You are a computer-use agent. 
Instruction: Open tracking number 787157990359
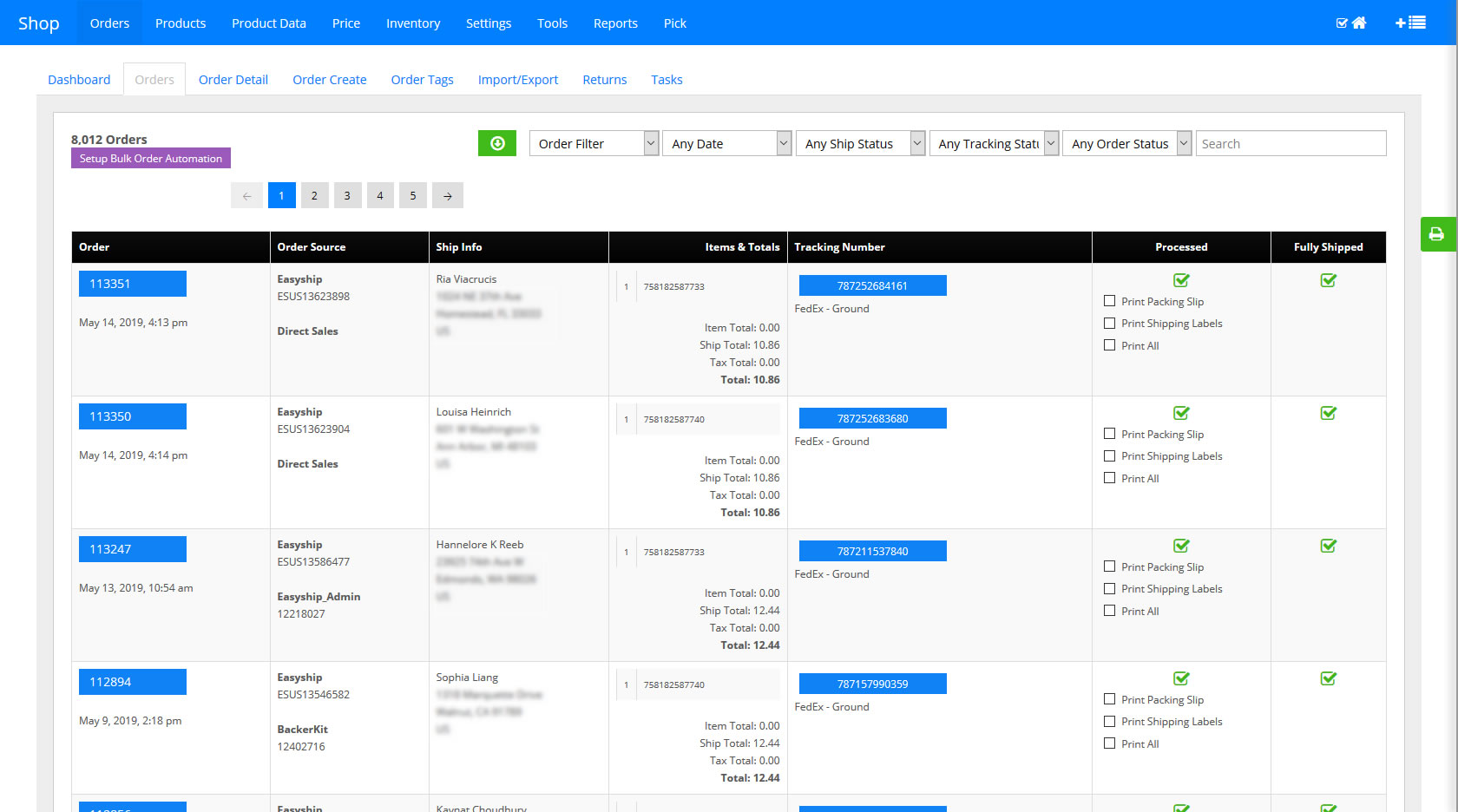(872, 684)
